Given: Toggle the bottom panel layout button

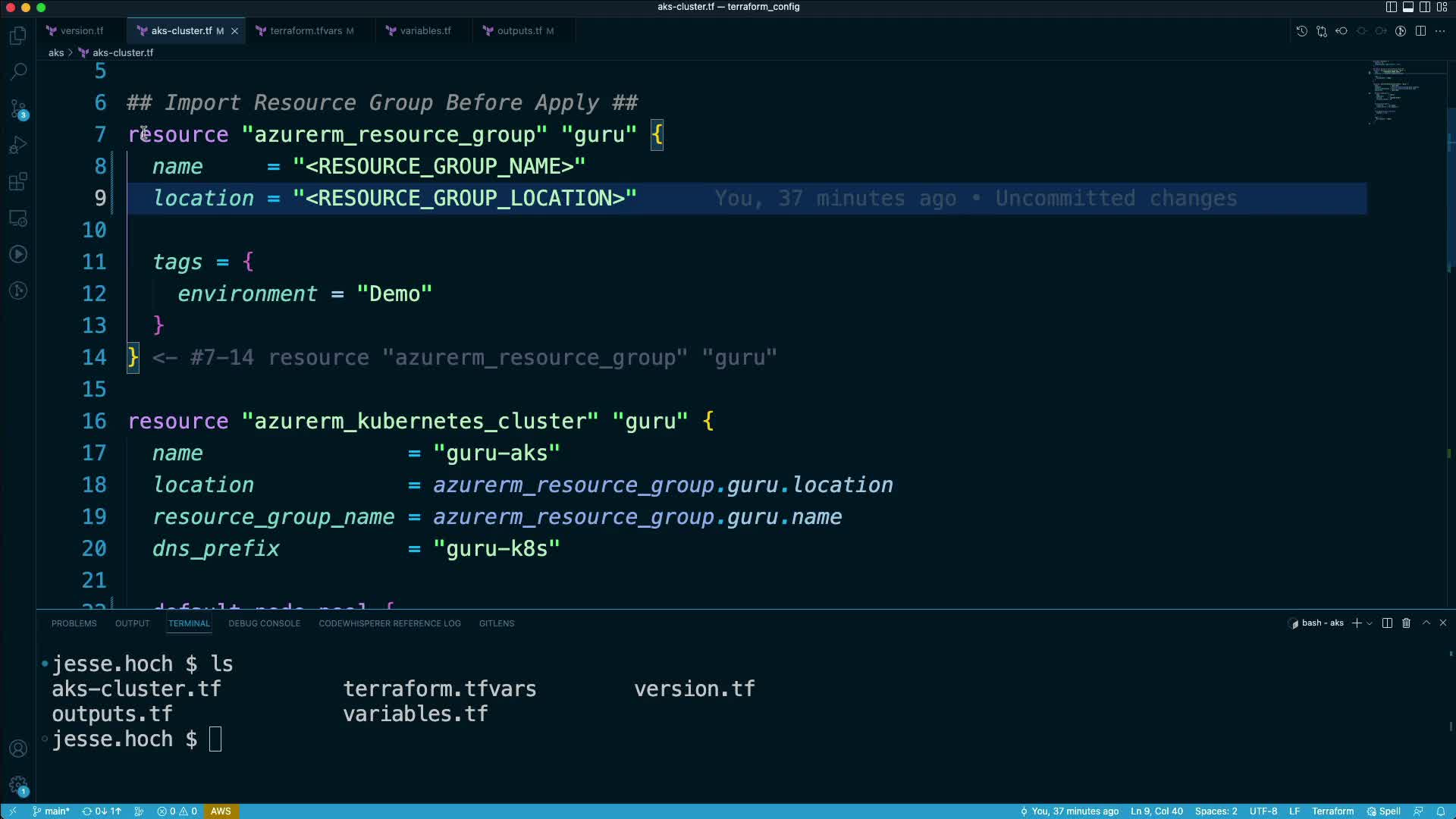Looking at the screenshot, I should coord(1408,7).
